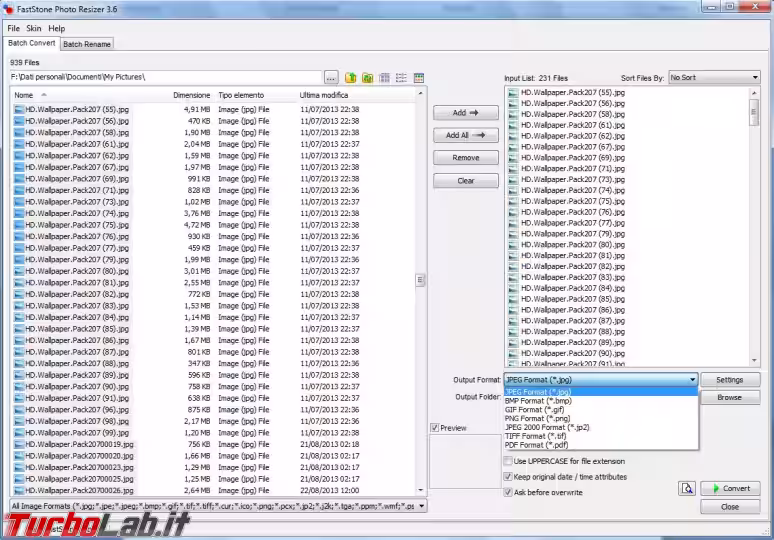The image size is (774, 540).
Task: Click the preview output magnifier icon
Action: point(687,489)
